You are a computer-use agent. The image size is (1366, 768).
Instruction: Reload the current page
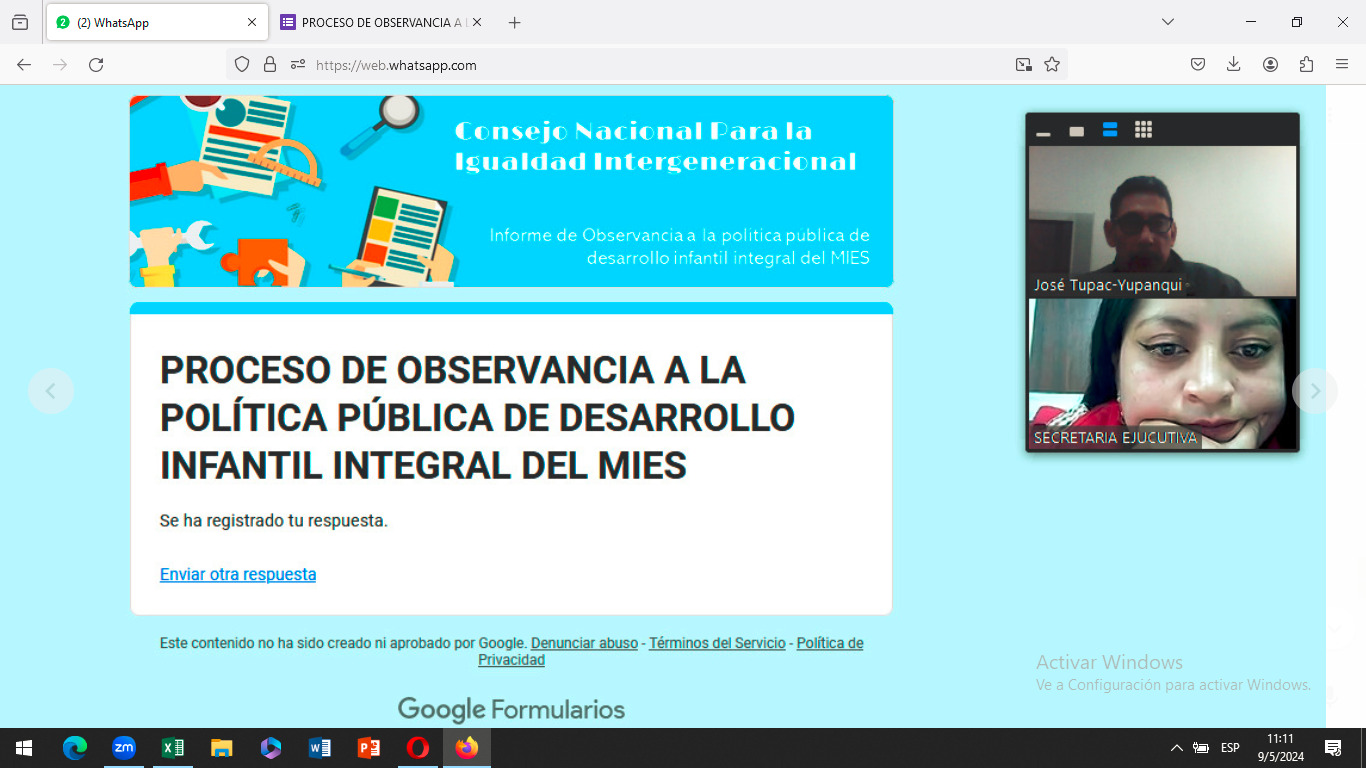coord(96,65)
